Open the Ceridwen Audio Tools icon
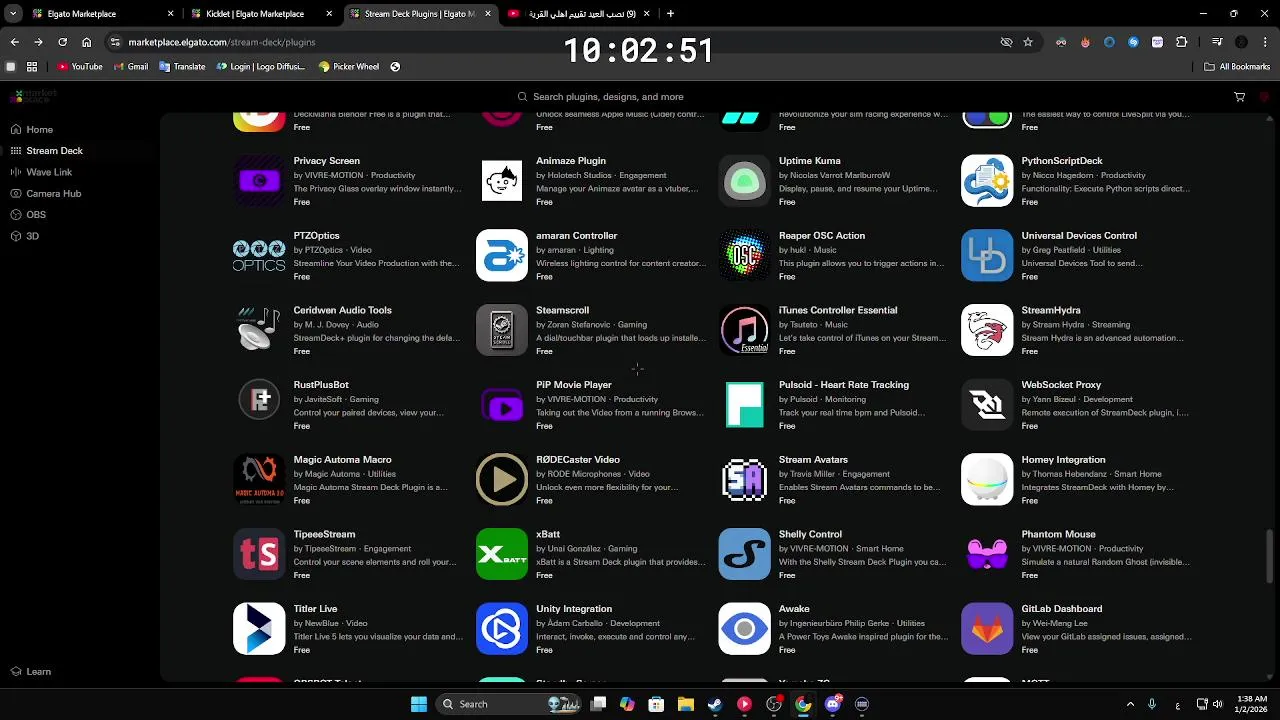 [259, 330]
